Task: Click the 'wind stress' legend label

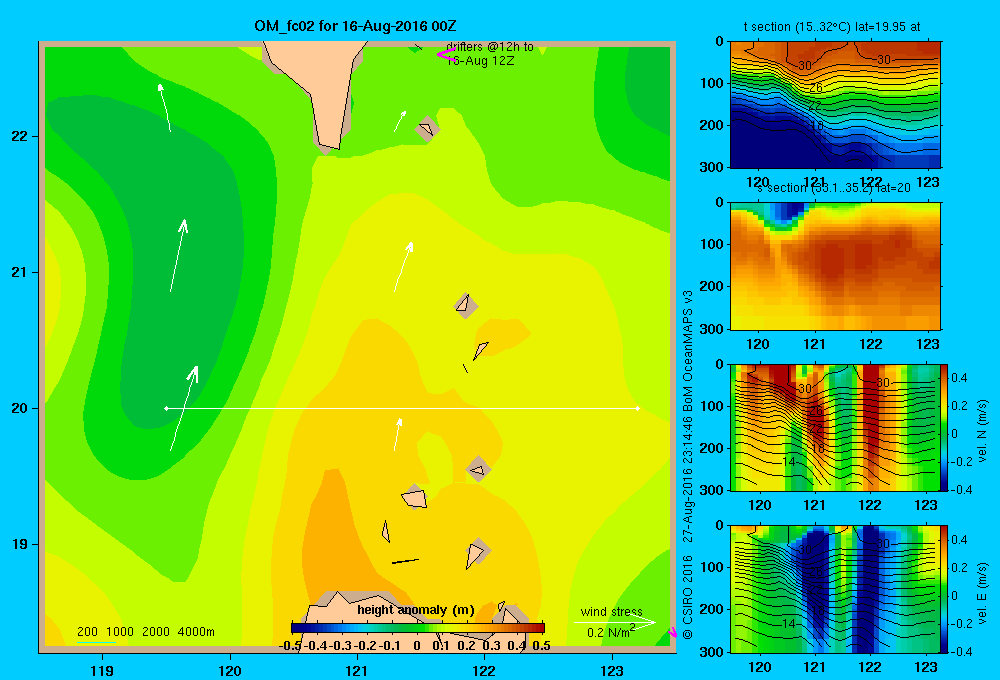Action: point(612,611)
